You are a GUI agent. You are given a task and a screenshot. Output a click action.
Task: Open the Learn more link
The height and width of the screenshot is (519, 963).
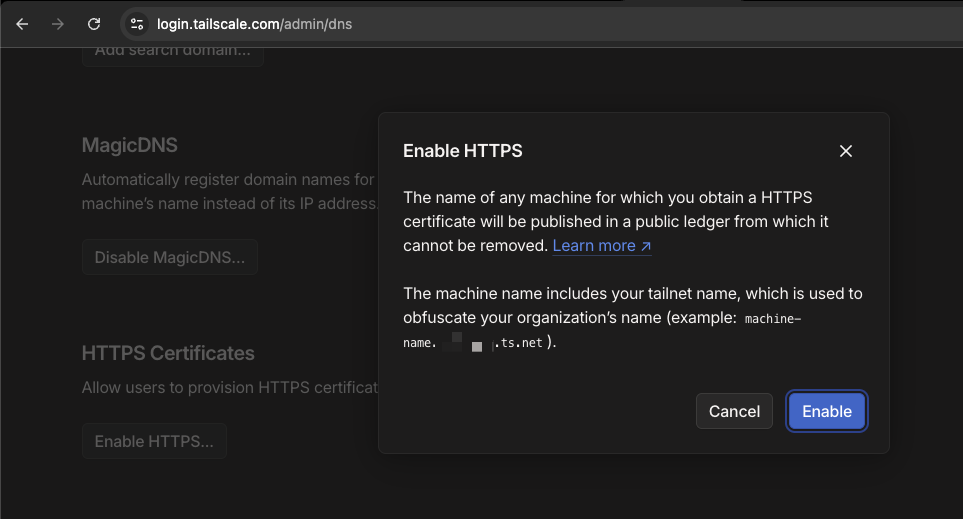point(602,246)
